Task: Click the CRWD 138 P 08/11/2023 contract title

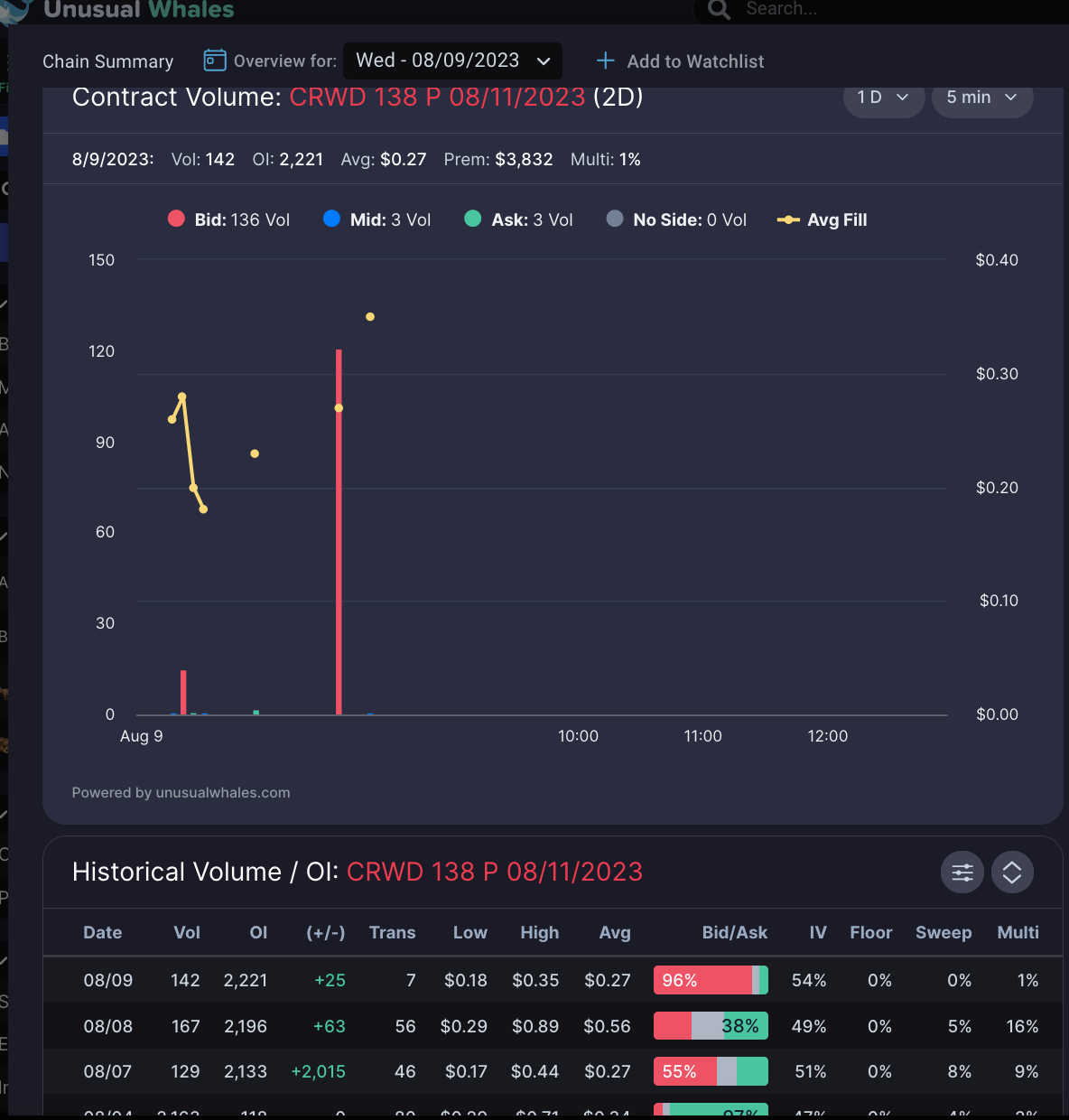Action: click(436, 97)
